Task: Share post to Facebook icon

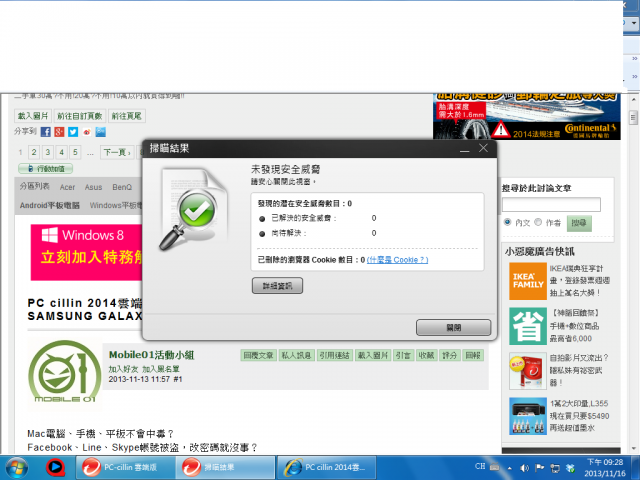Action: 46,132
